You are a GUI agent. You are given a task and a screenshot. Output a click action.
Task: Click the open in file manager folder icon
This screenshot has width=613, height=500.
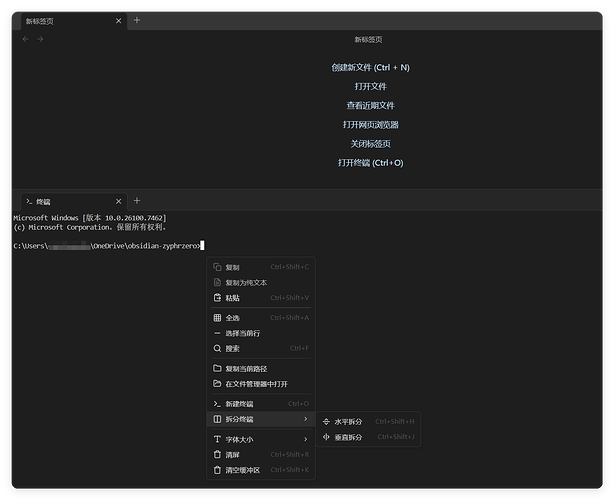217,384
